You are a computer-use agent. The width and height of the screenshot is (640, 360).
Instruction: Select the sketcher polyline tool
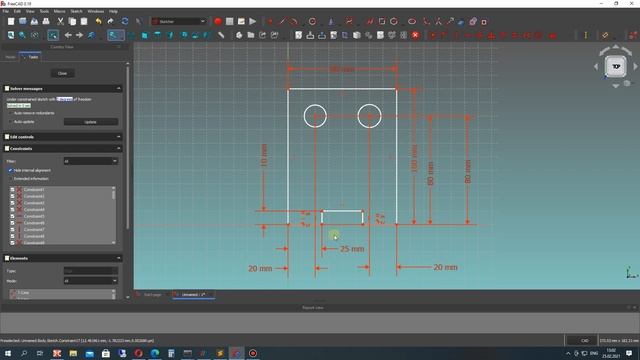coord(370,22)
